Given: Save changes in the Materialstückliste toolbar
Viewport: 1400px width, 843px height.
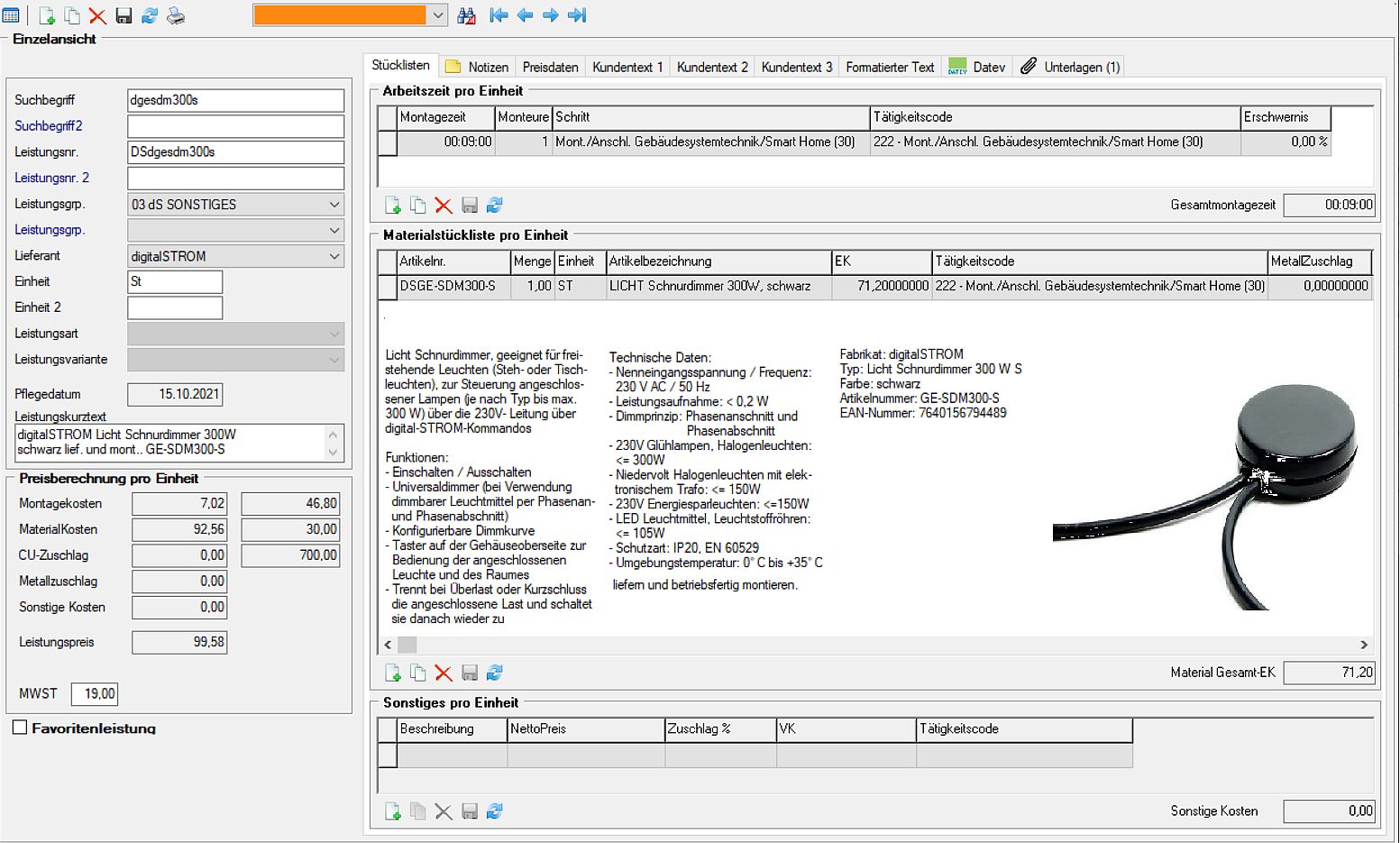Looking at the screenshot, I should tap(470, 673).
